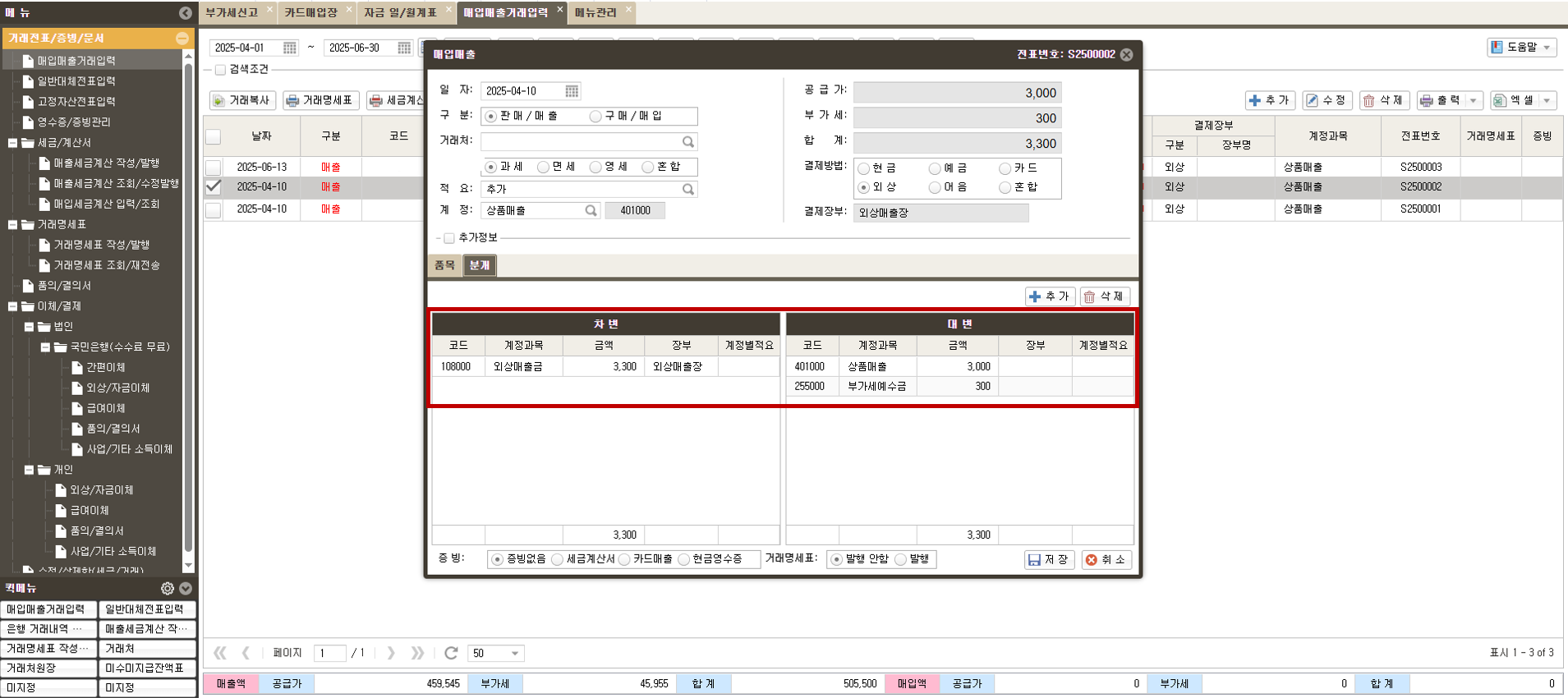The width and height of the screenshot is (1568, 698).
Task: Open calendar picker beside 2025-06-30 date
Action: pos(403,48)
